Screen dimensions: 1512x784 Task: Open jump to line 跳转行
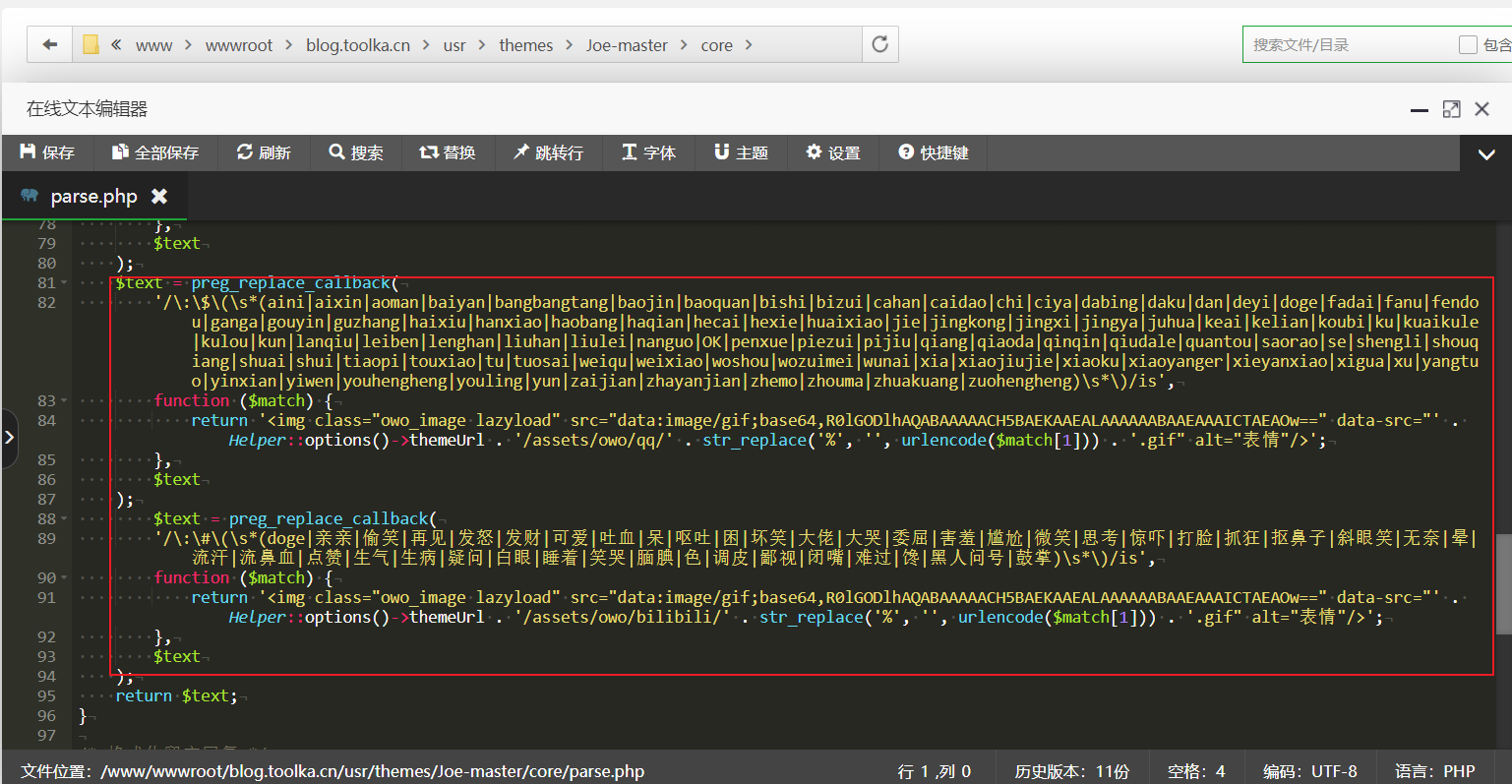click(548, 152)
